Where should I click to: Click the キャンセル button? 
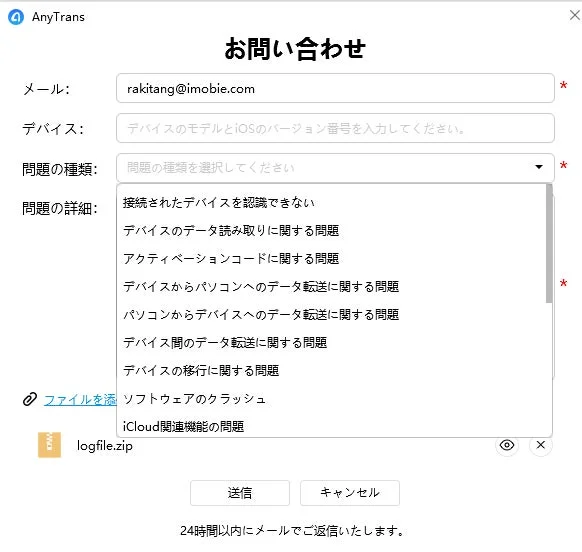350,493
